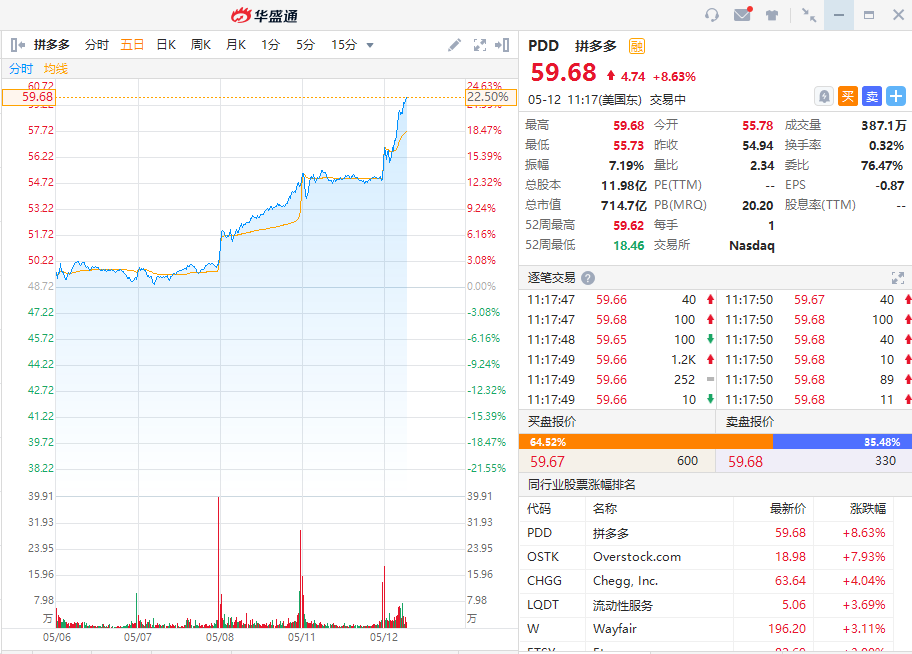This screenshot has width=912, height=654.
Task: Click the 卖盘报价 header
Action: 750,422
